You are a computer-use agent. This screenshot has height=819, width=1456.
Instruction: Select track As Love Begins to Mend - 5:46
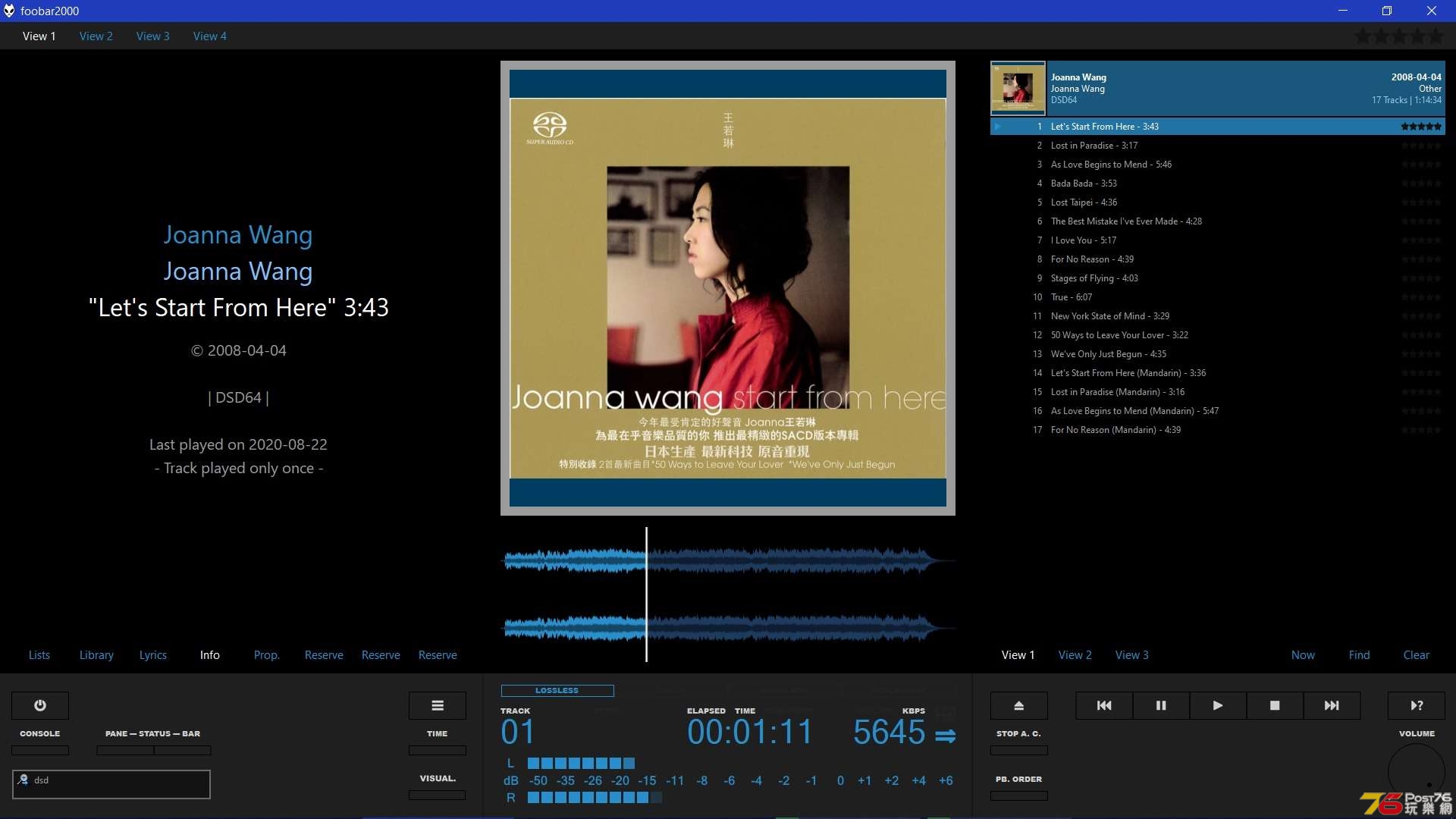[x=1218, y=165]
